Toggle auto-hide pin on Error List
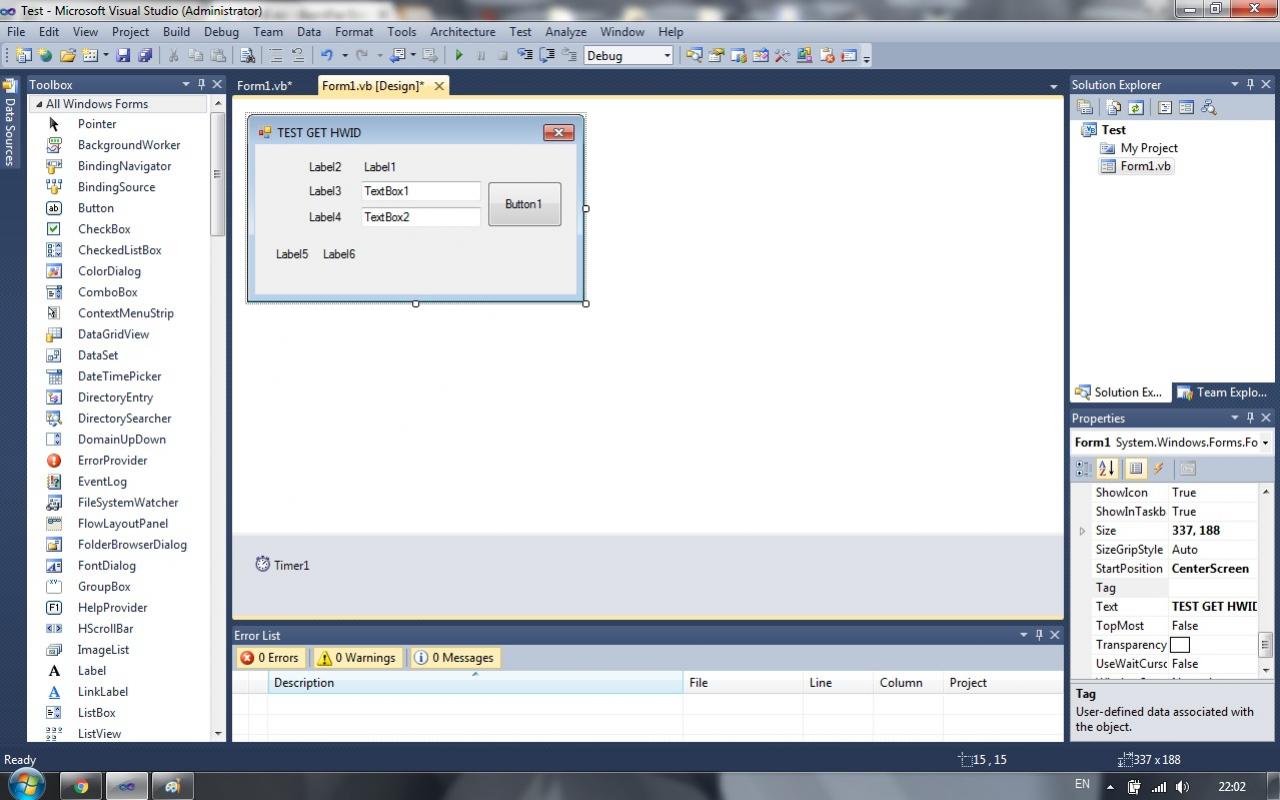1280x800 pixels. [x=1039, y=635]
